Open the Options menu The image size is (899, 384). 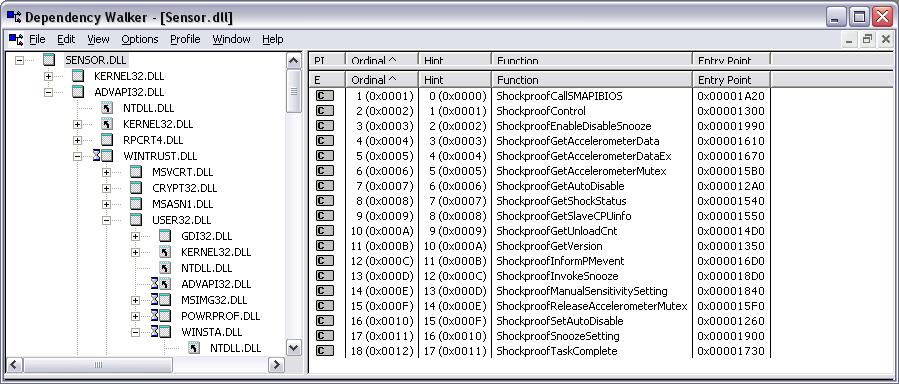[x=140, y=39]
